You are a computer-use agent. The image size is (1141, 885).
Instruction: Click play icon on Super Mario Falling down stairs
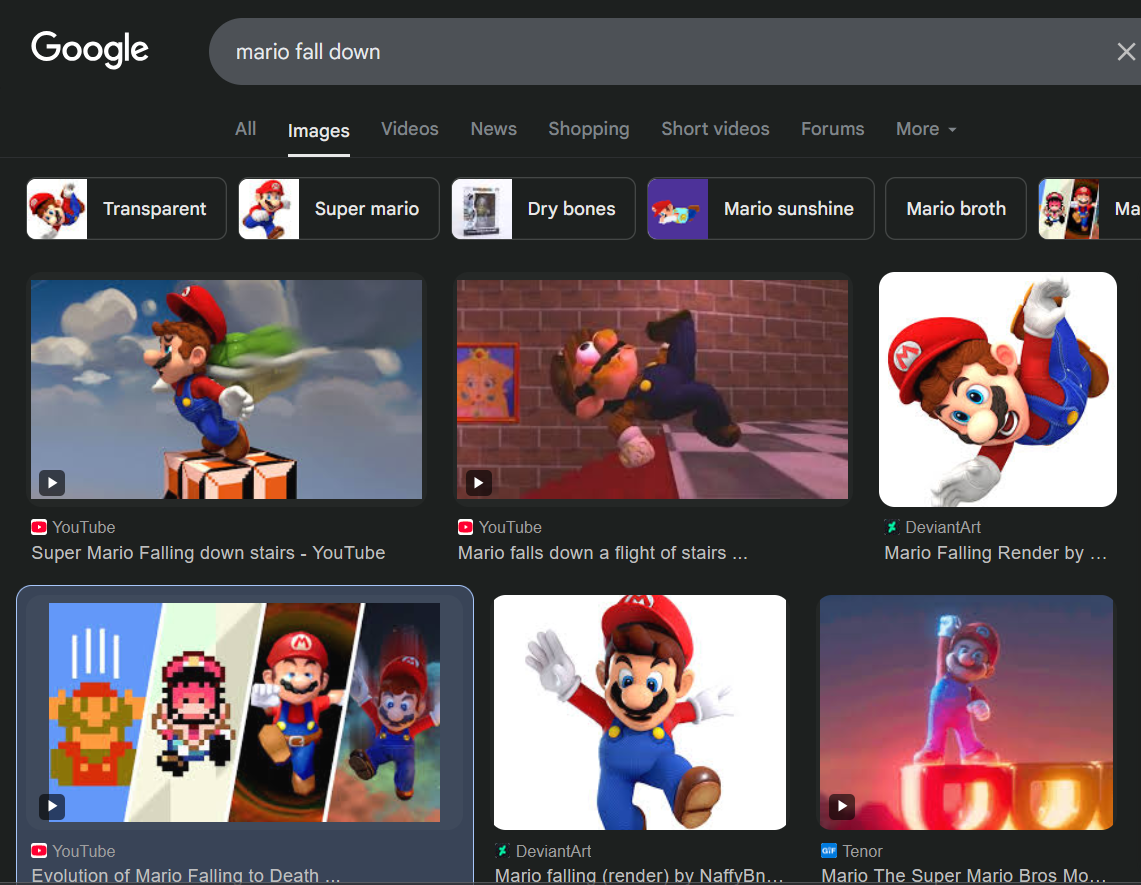(52, 483)
